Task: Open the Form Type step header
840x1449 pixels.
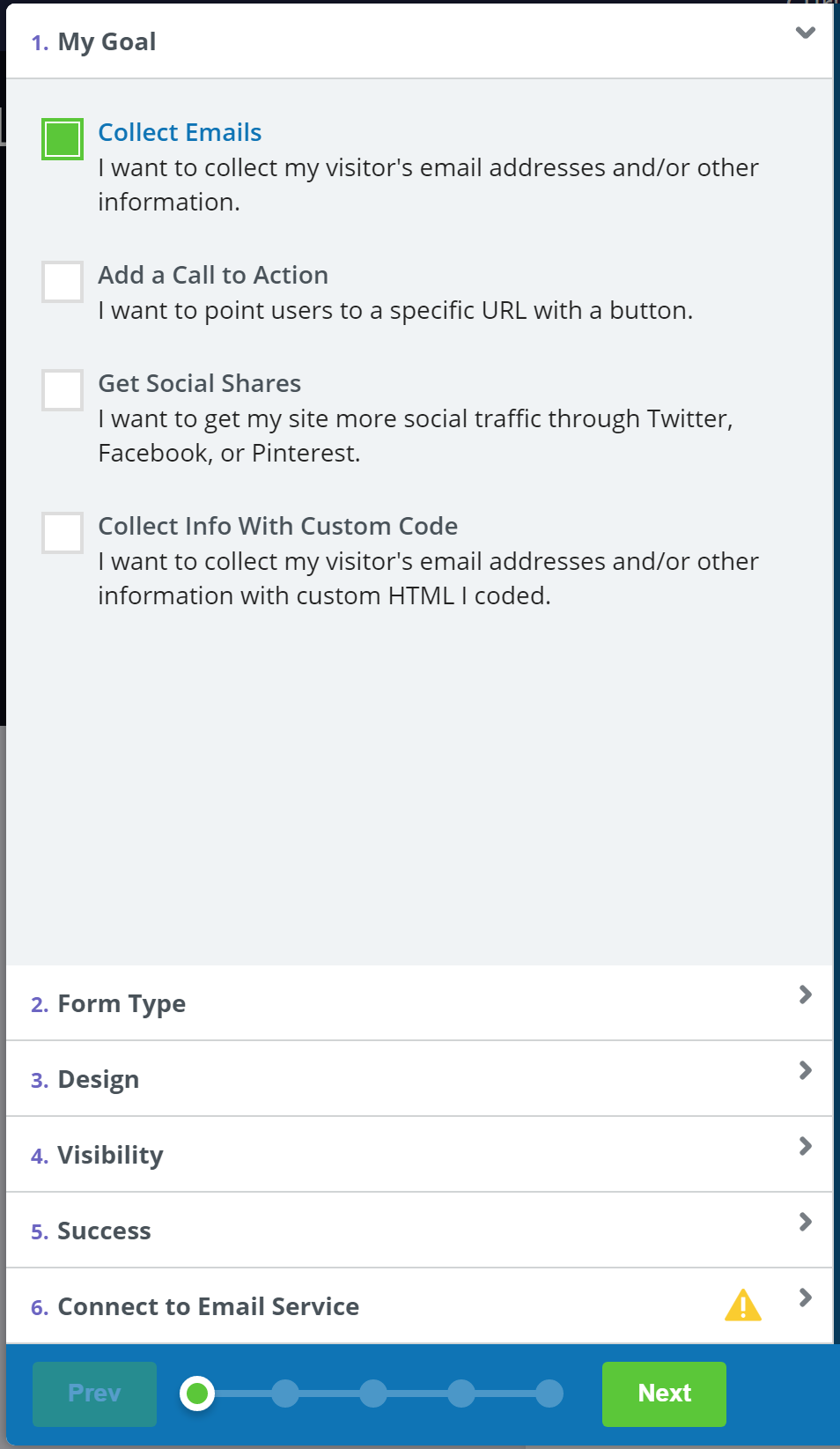Action: [122, 1004]
